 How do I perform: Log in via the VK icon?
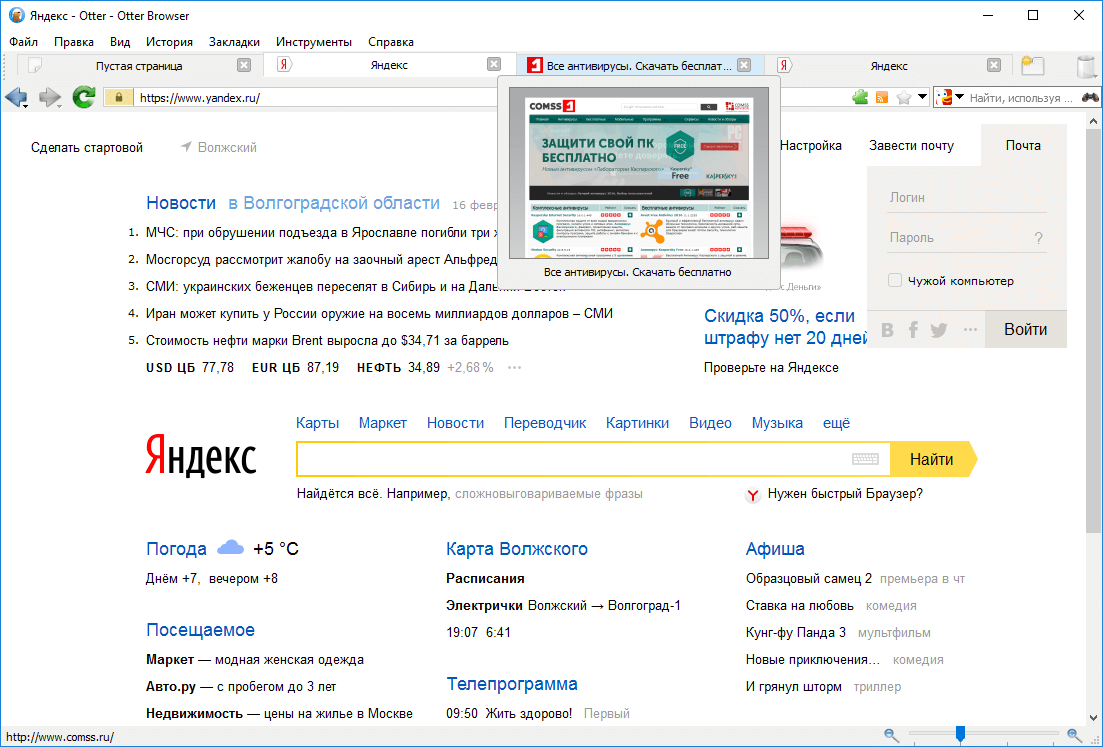(888, 330)
